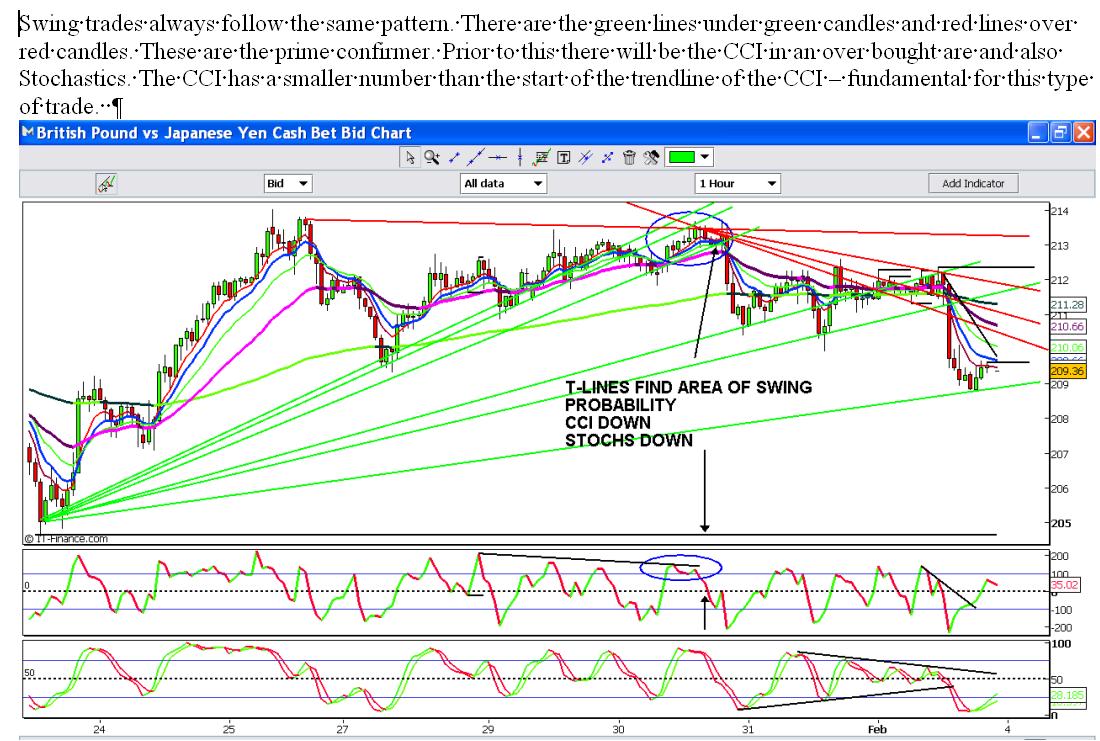The image size is (1100, 741).
Task: Click the Feb date axis label
Action: [877, 729]
